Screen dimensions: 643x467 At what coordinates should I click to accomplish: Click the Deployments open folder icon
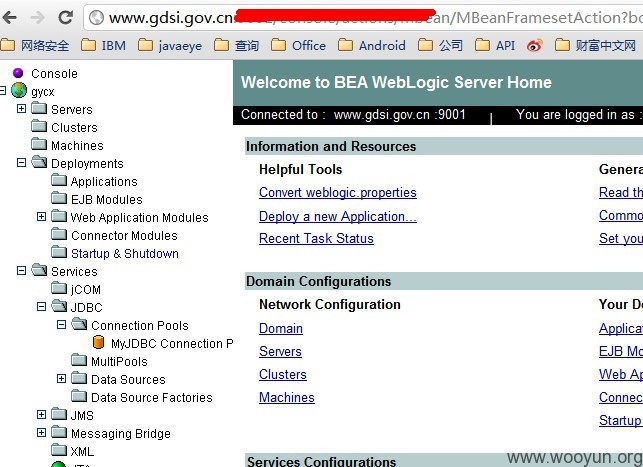(39, 162)
